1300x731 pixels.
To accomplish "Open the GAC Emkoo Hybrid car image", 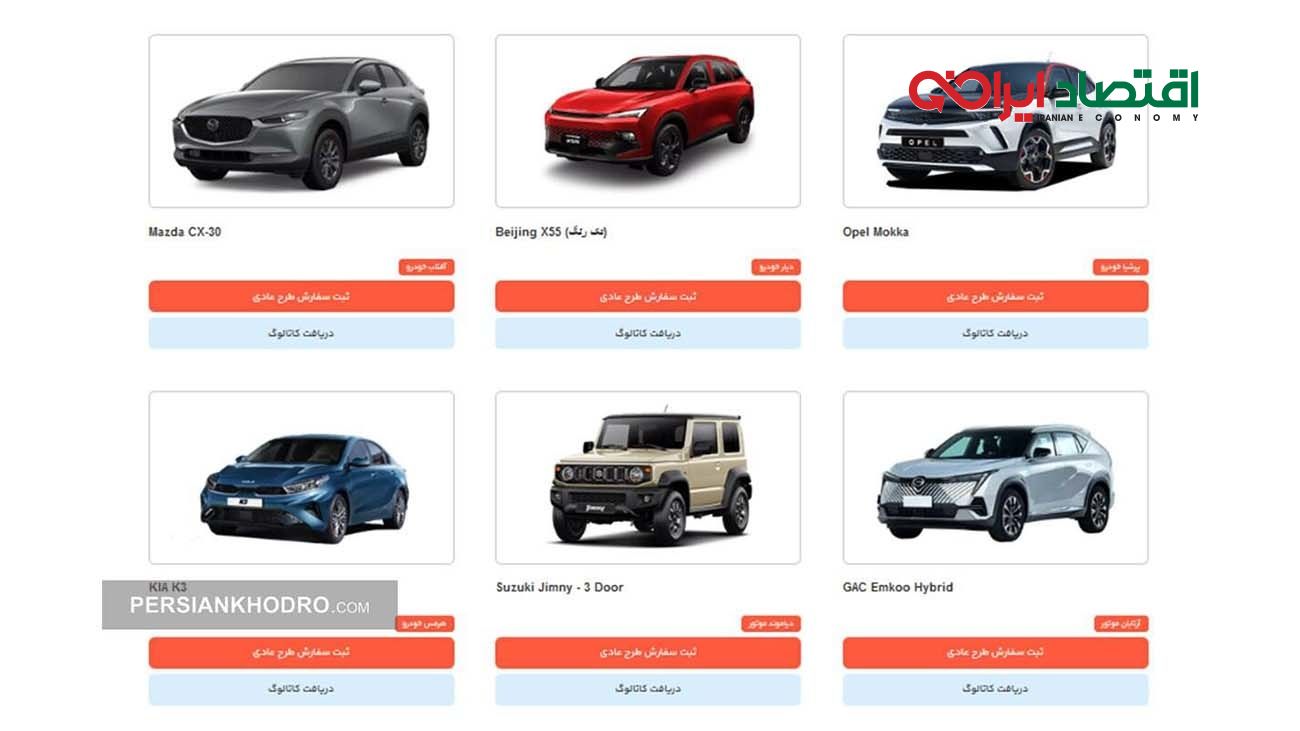I will (x=995, y=477).
